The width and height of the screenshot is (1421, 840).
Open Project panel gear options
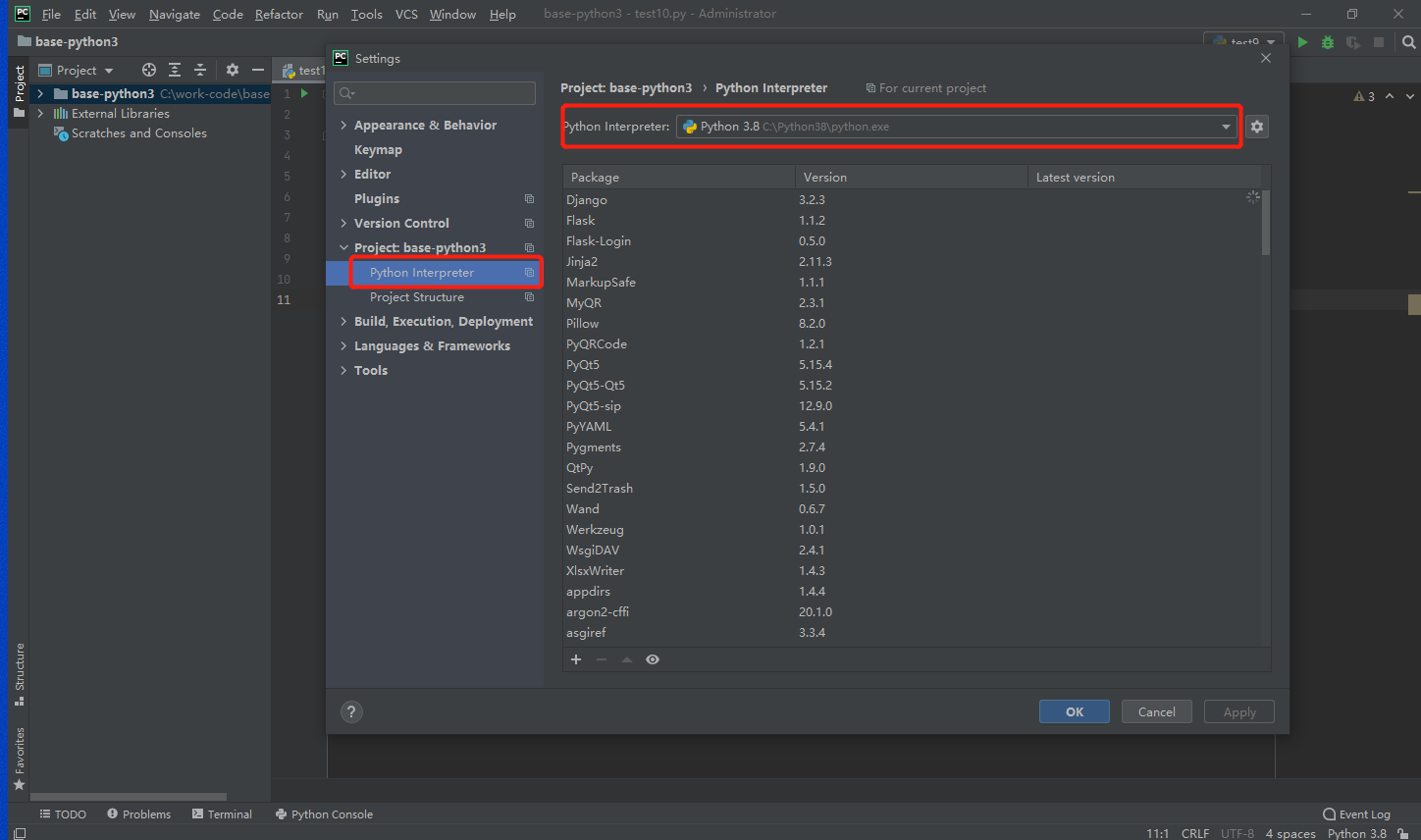[x=233, y=70]
